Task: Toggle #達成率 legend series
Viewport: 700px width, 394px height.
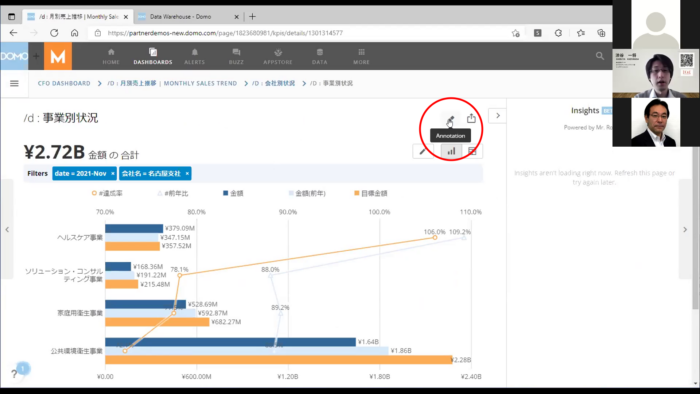Action: (107, 193)
